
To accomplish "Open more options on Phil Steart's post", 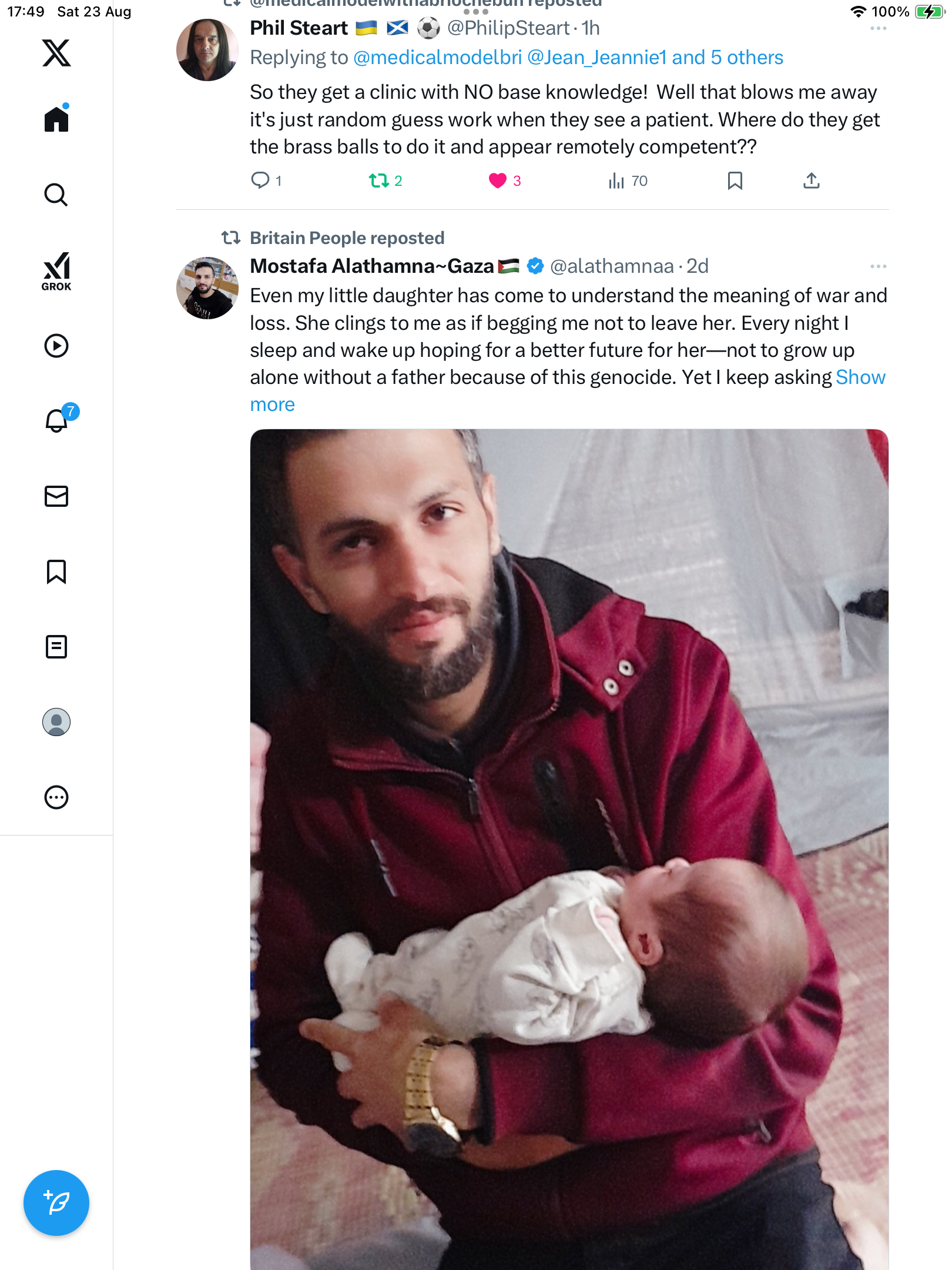I will pyautogui.click(x=878, y=28).
